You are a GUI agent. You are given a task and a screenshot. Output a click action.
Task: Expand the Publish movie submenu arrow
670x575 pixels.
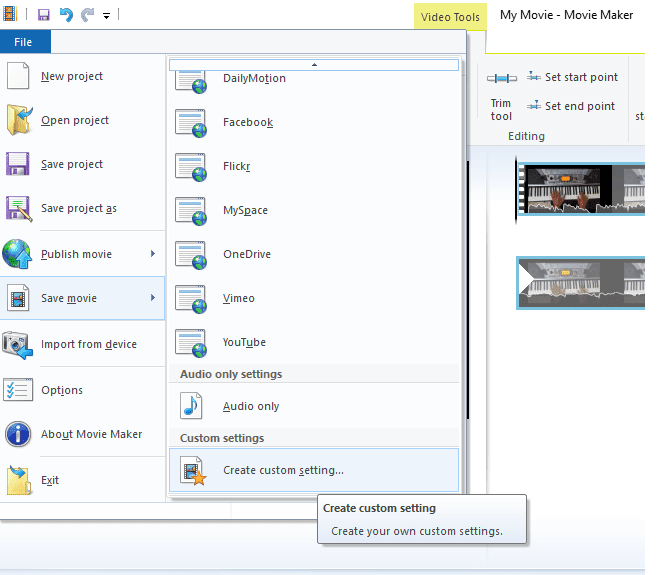pos(153,254)
